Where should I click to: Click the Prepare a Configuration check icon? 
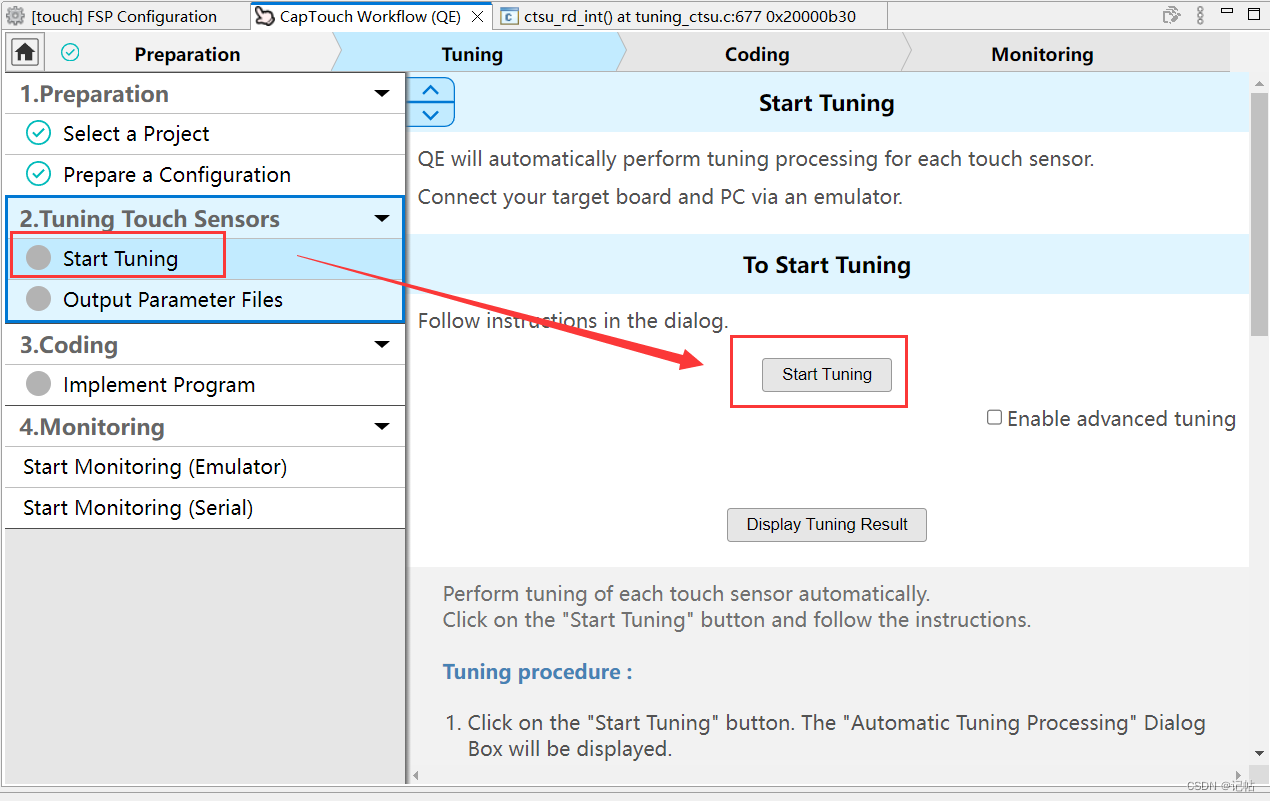click(x=38, y=174)
